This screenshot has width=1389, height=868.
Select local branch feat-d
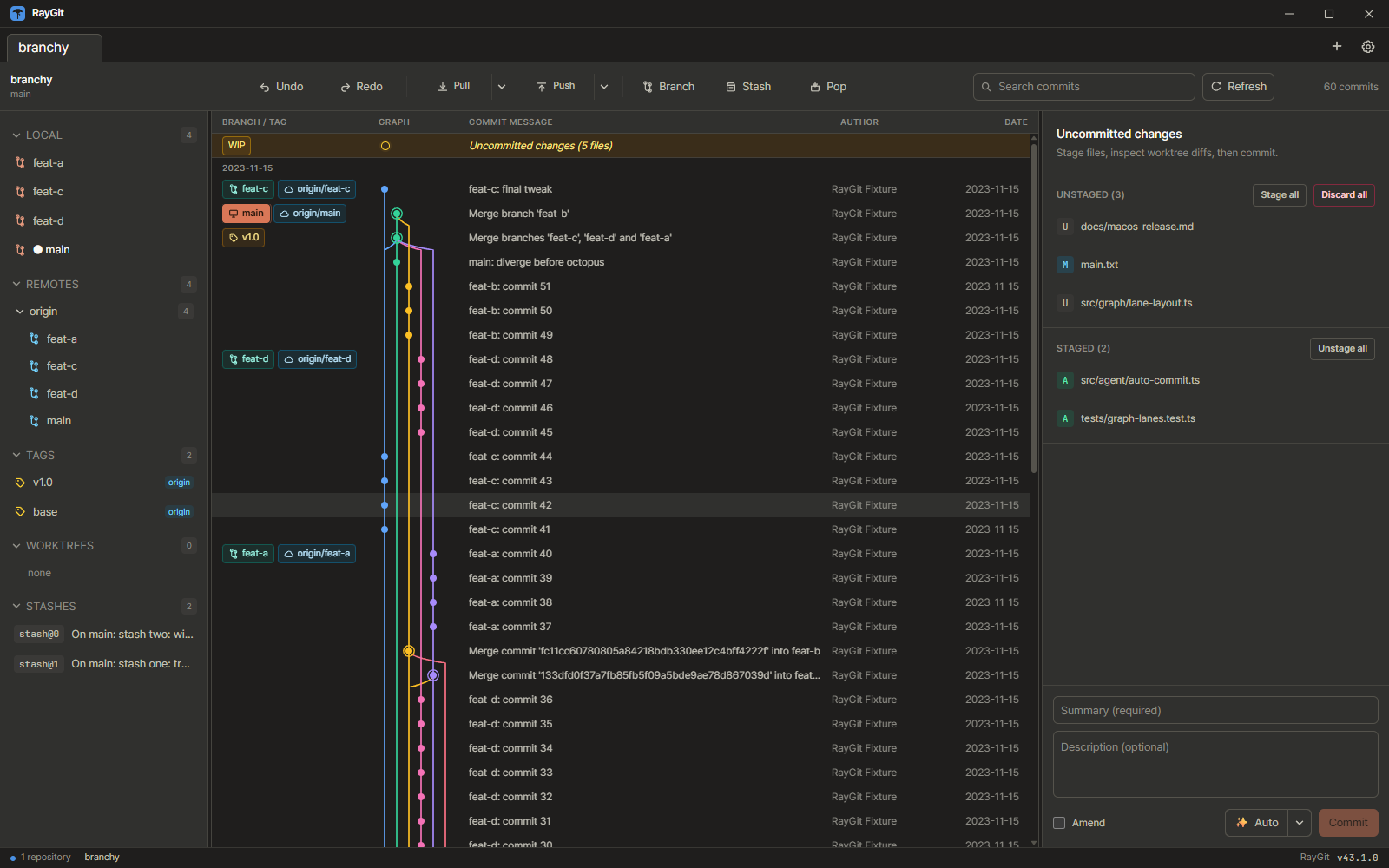[x=104, y=221]
